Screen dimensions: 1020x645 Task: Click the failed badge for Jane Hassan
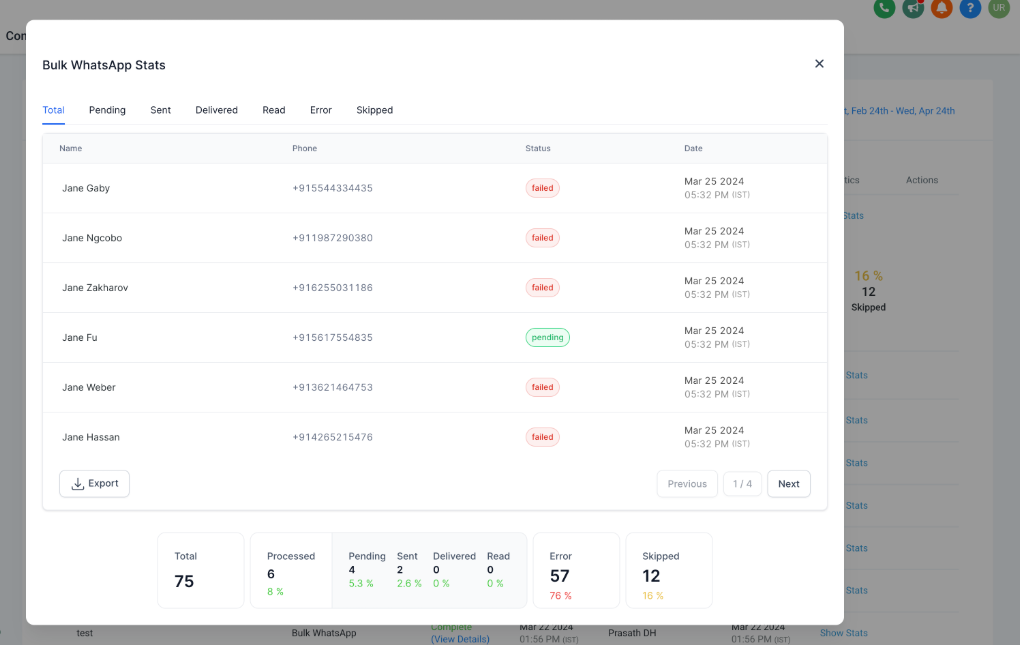point(543,437)
